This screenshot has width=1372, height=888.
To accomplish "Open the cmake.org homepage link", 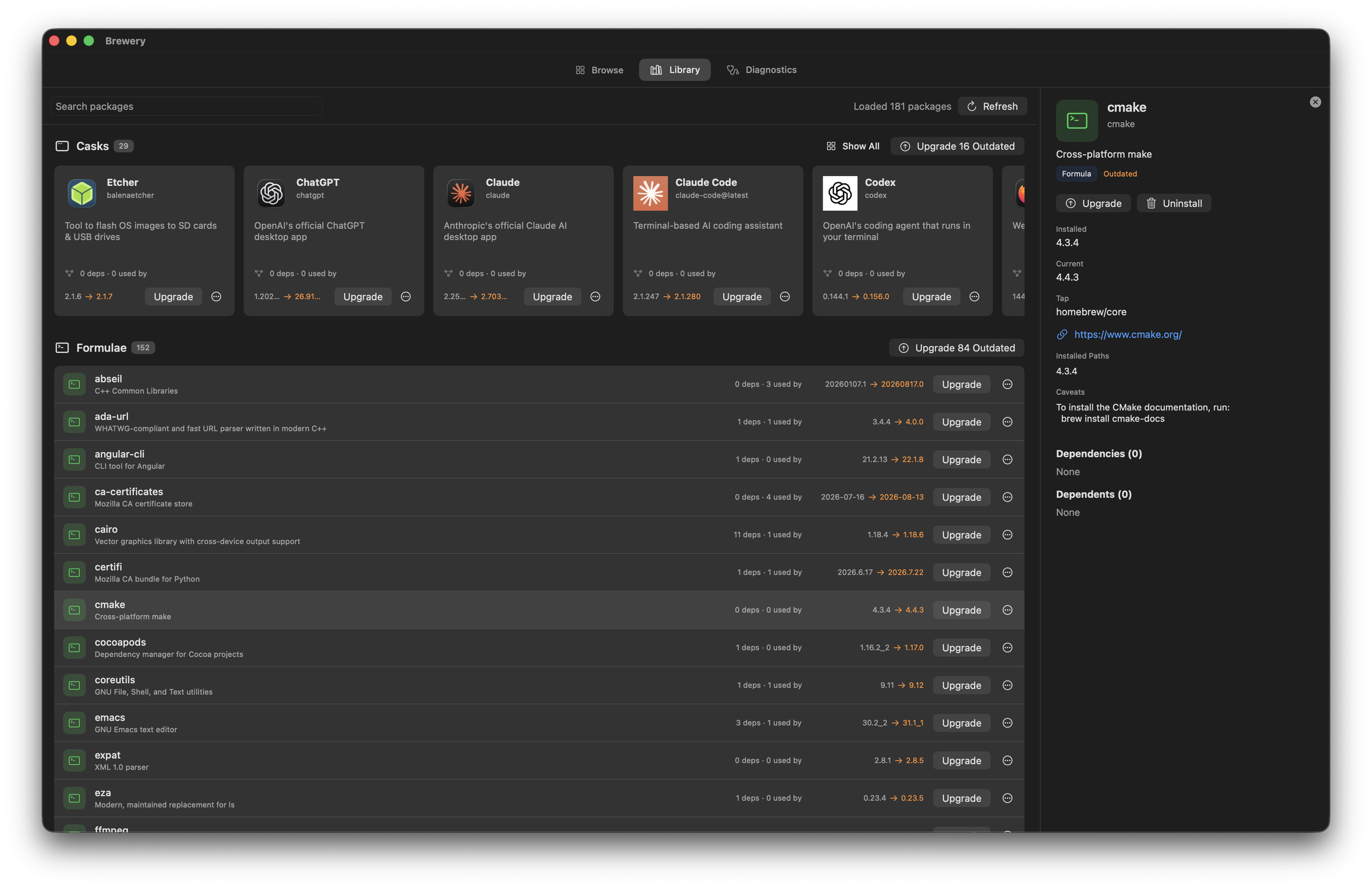I will point(1127,335).
